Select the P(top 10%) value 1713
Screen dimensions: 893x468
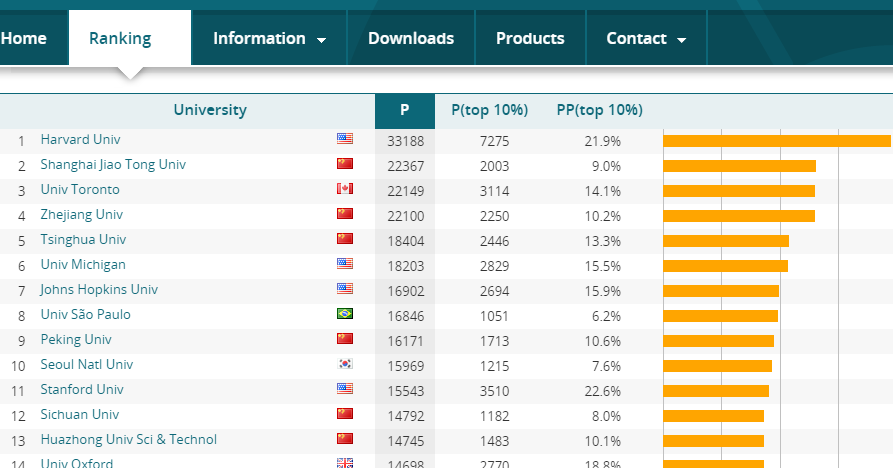coord(494,341)
